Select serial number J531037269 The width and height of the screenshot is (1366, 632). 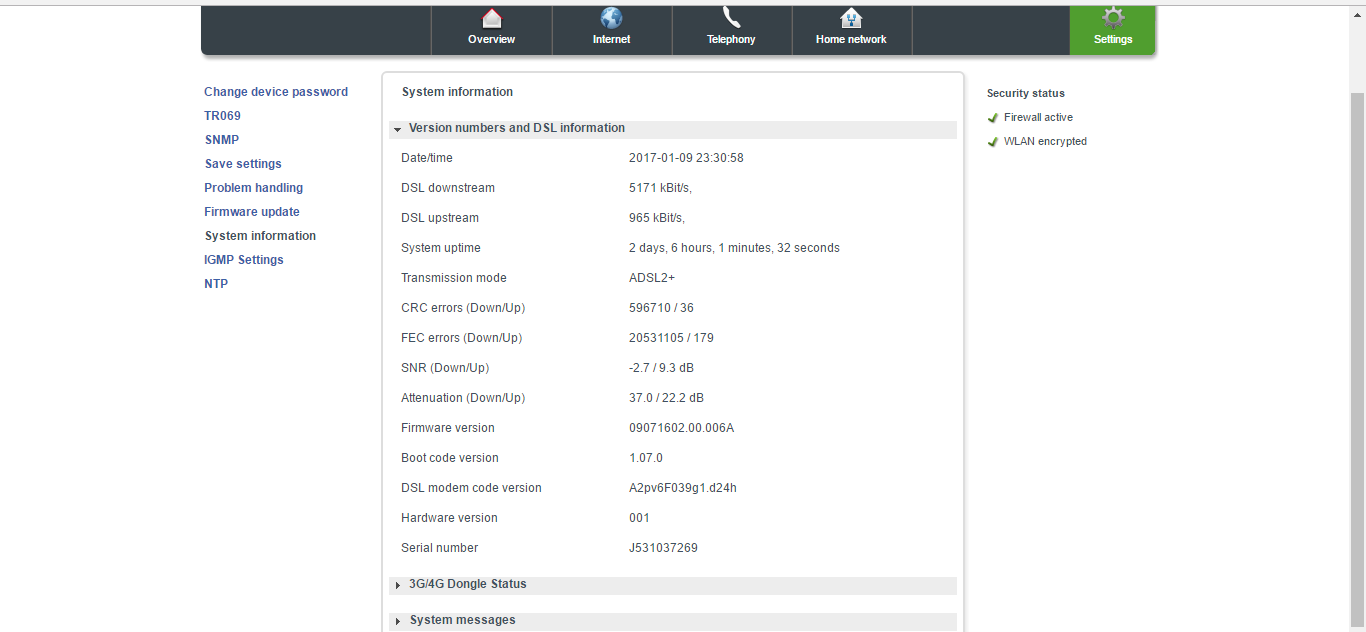point(663,548)
